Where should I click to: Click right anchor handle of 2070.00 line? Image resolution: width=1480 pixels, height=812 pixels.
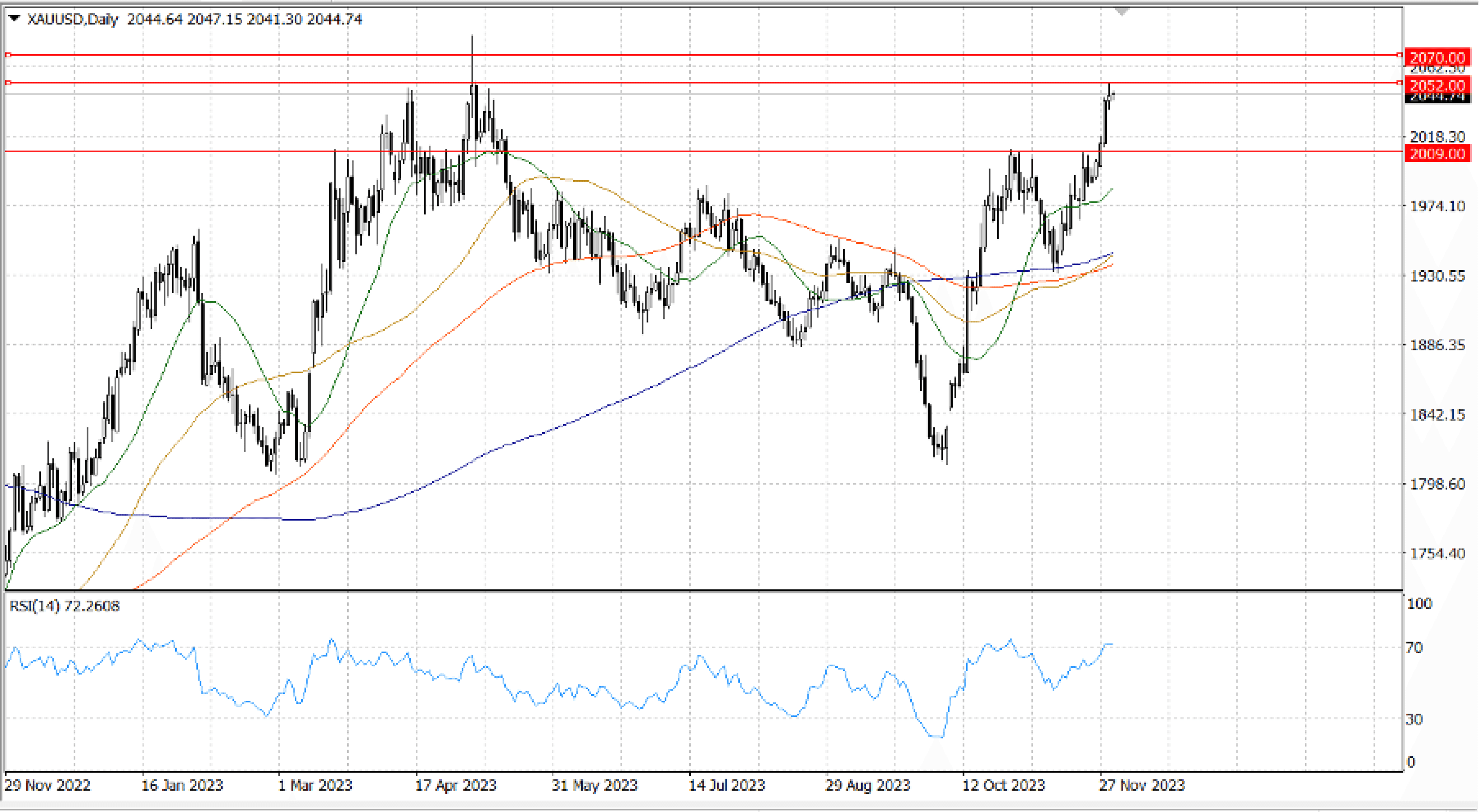(x=1399, y=55)
